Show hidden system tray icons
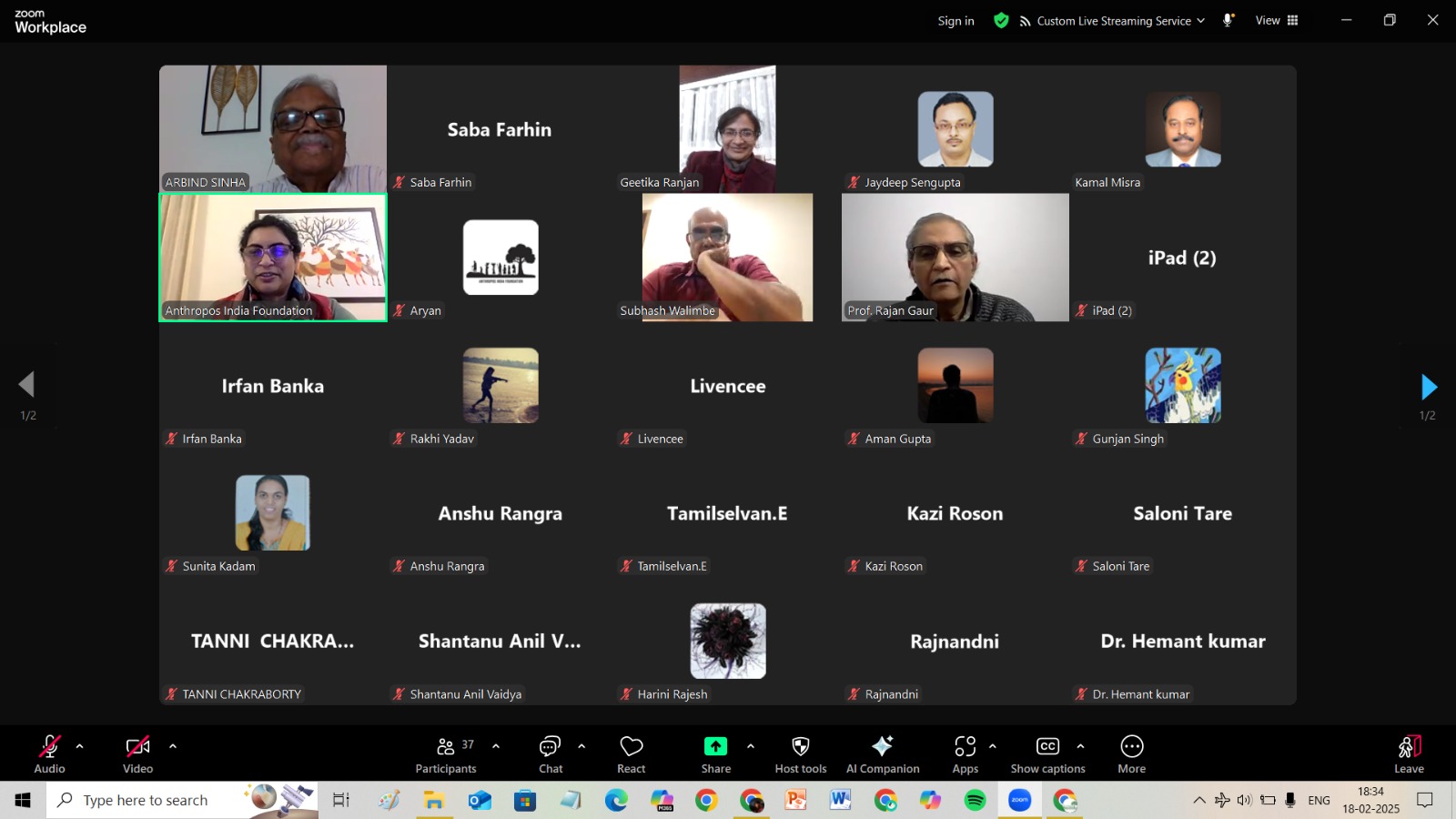 coord(1199,800)
